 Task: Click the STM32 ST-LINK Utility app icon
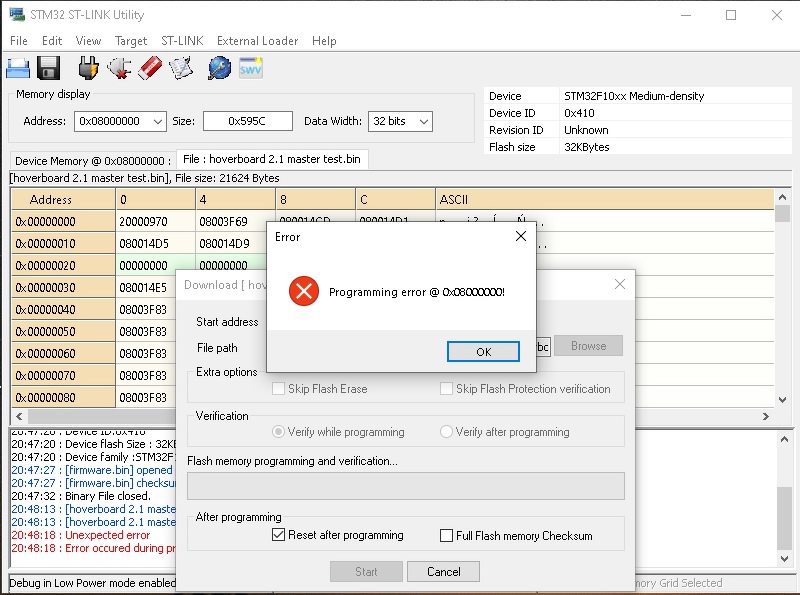tap(17, 14)
